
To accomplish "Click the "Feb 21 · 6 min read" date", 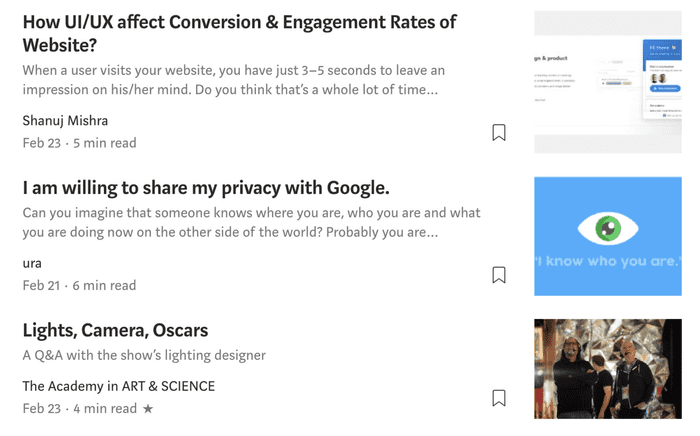I will click(x=79, y=285).
